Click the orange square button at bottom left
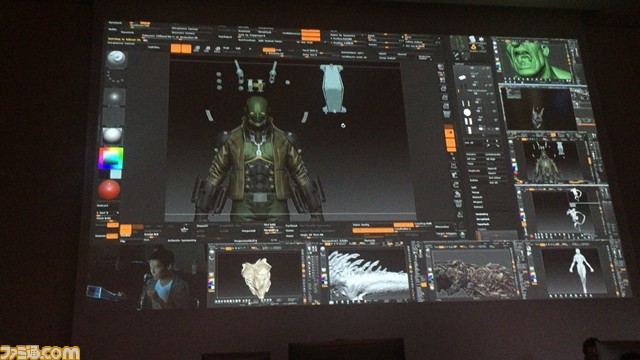Screen dimensions: 640x360 (126, 231)
